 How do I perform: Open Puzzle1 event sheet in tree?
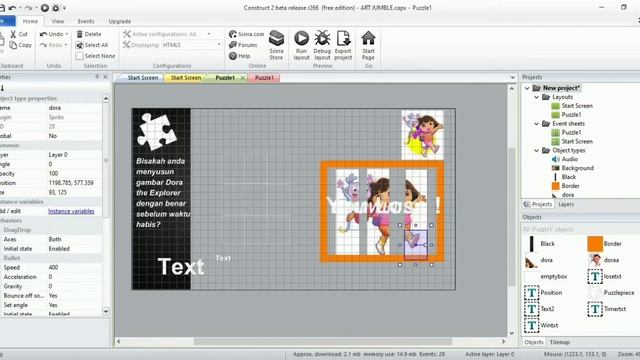tap(567, 133)
